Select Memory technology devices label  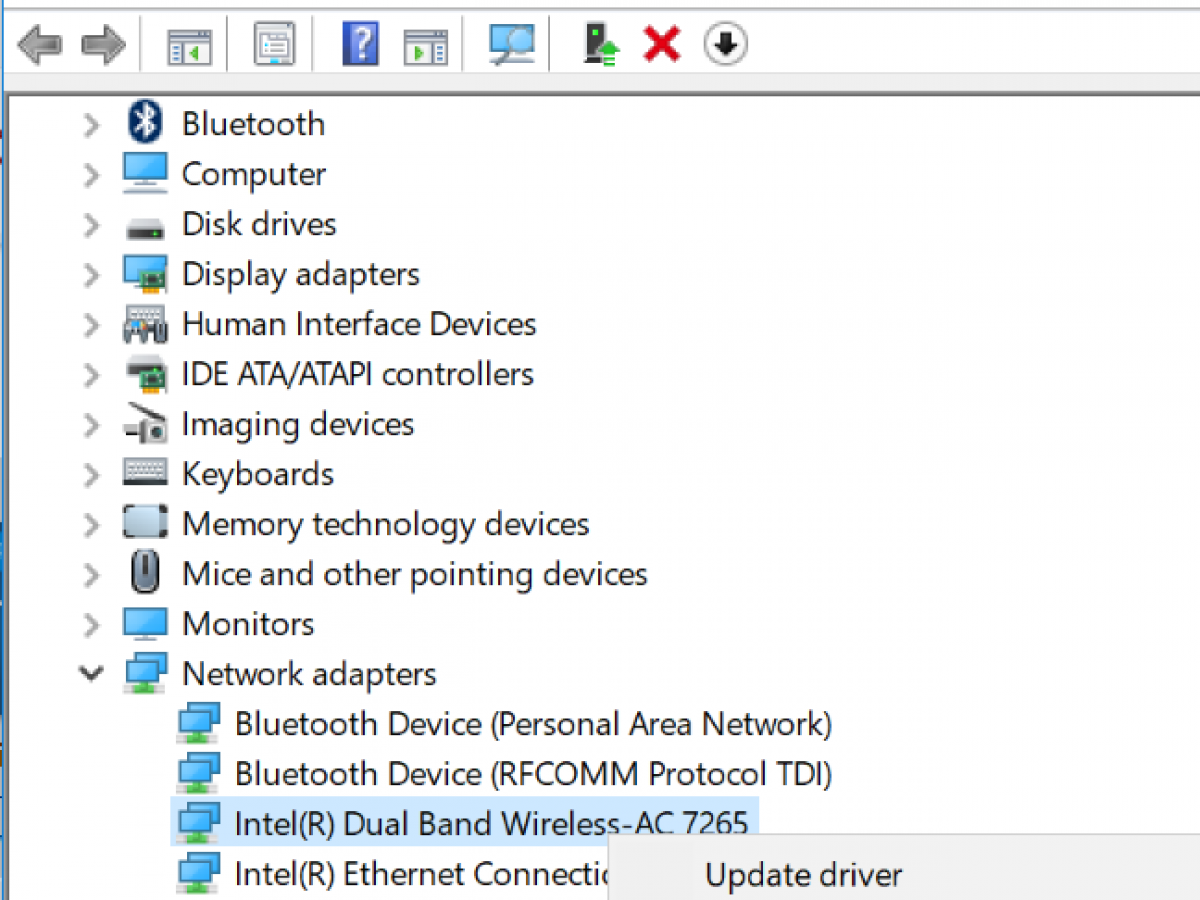386,524
